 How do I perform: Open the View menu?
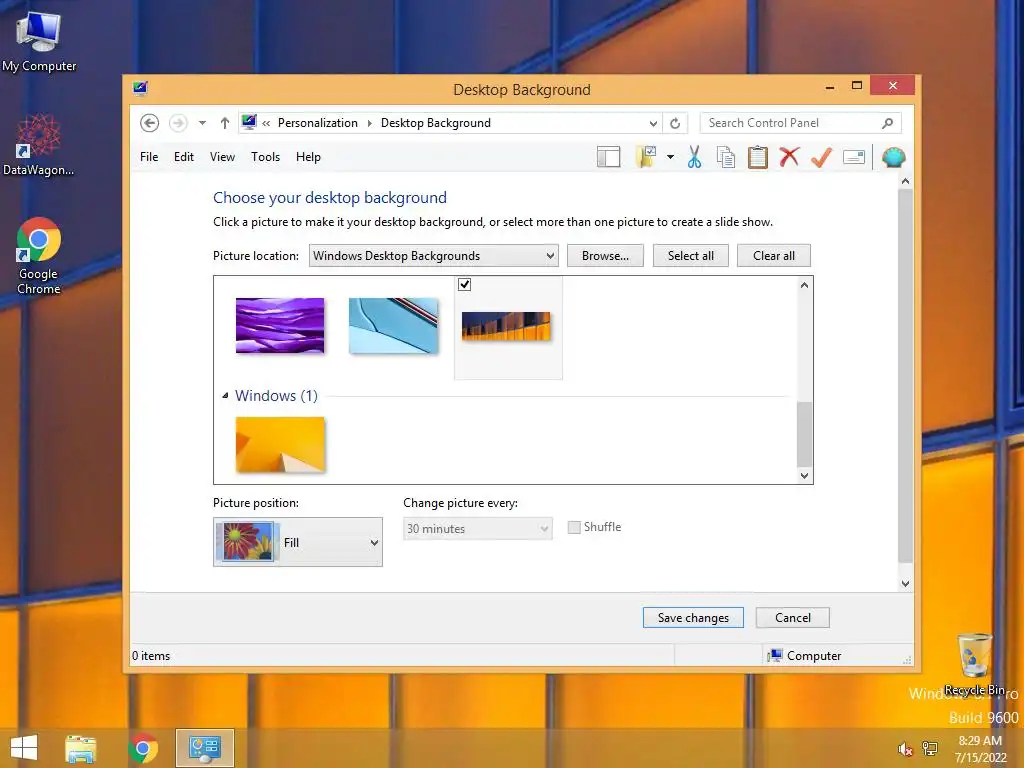[222, 157]
